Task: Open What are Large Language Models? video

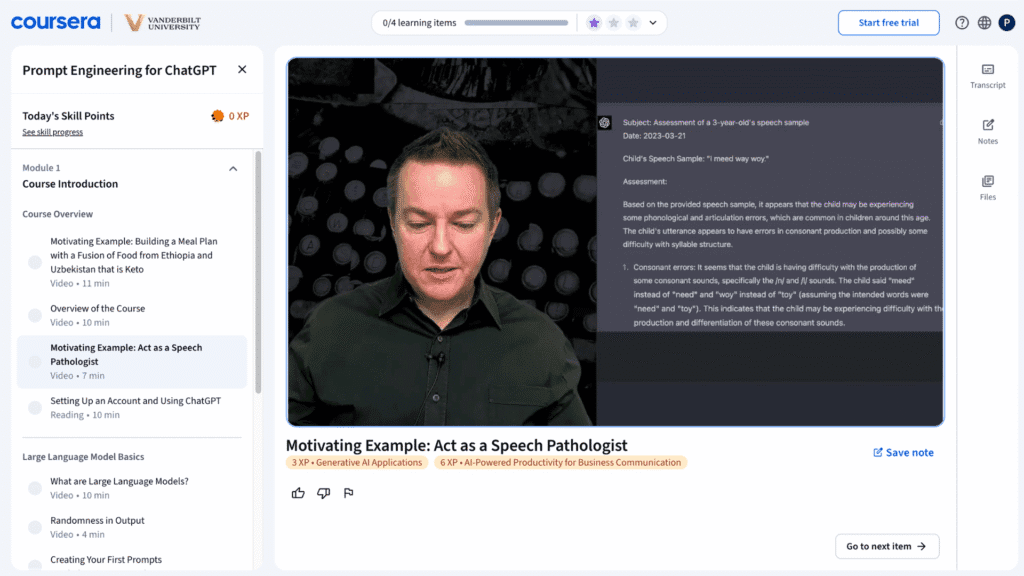Action: tap(134, 488)
